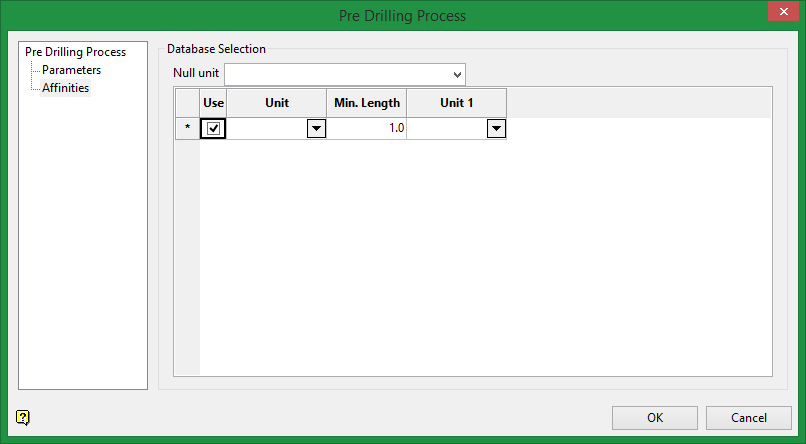Close the Pre Drilling Process dialog
This screenshot has height=444, width=806.
tap(779, 13)
